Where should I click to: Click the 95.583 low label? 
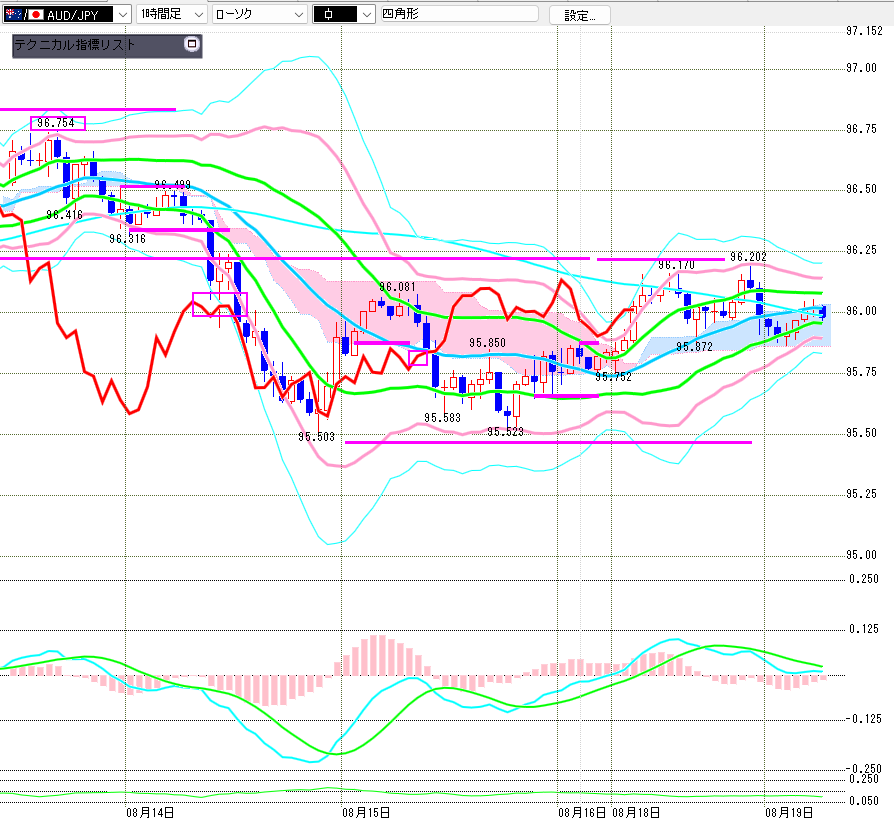coord(442,418)
